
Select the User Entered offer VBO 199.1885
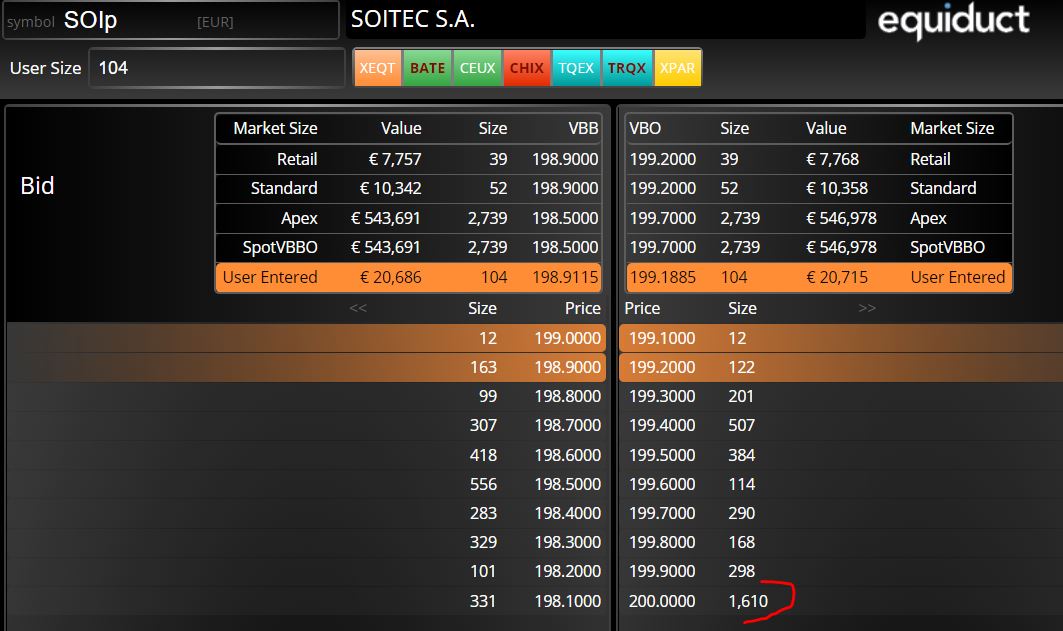(x=663, y=277)
